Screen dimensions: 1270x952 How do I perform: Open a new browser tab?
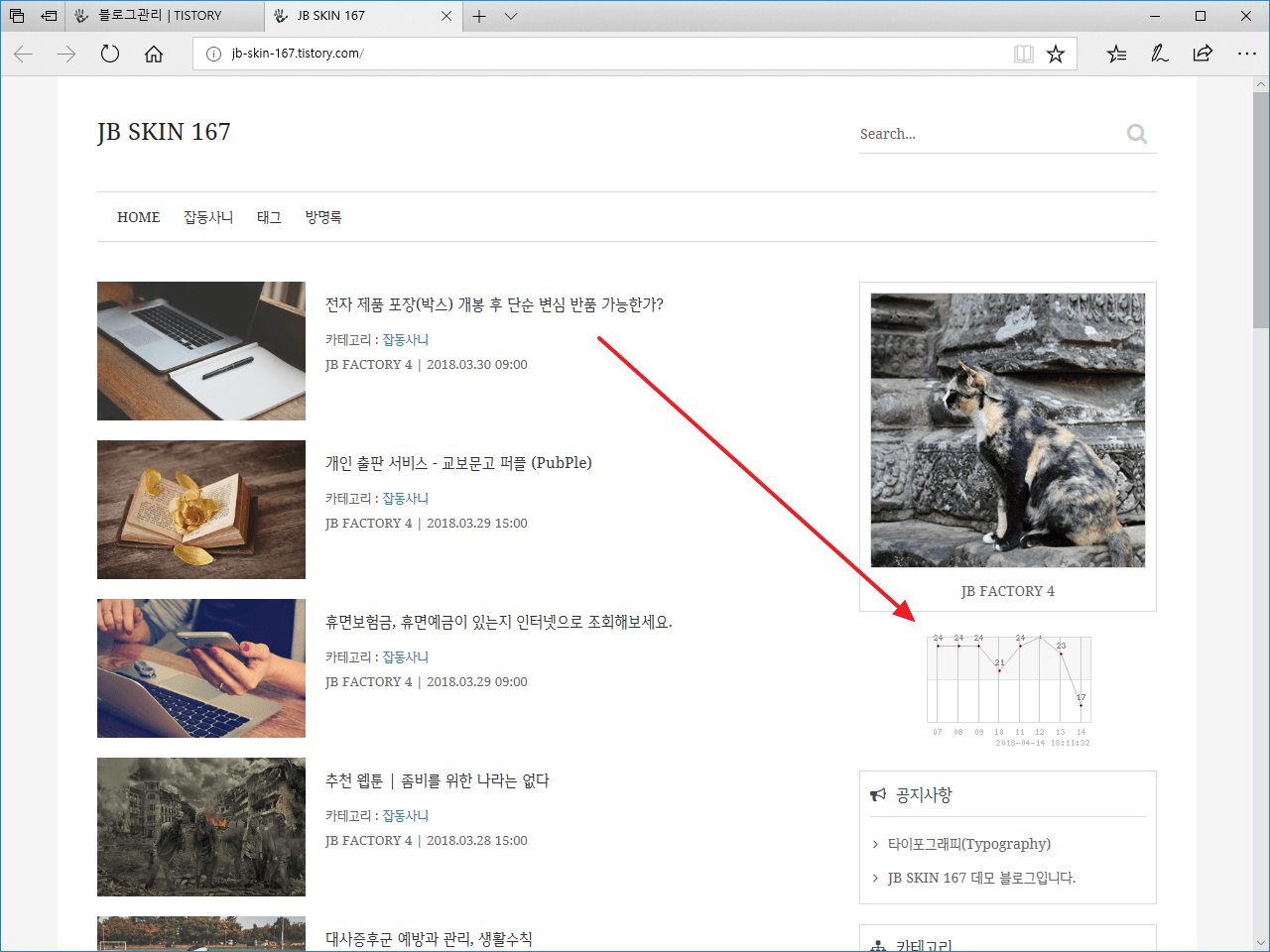479,16
